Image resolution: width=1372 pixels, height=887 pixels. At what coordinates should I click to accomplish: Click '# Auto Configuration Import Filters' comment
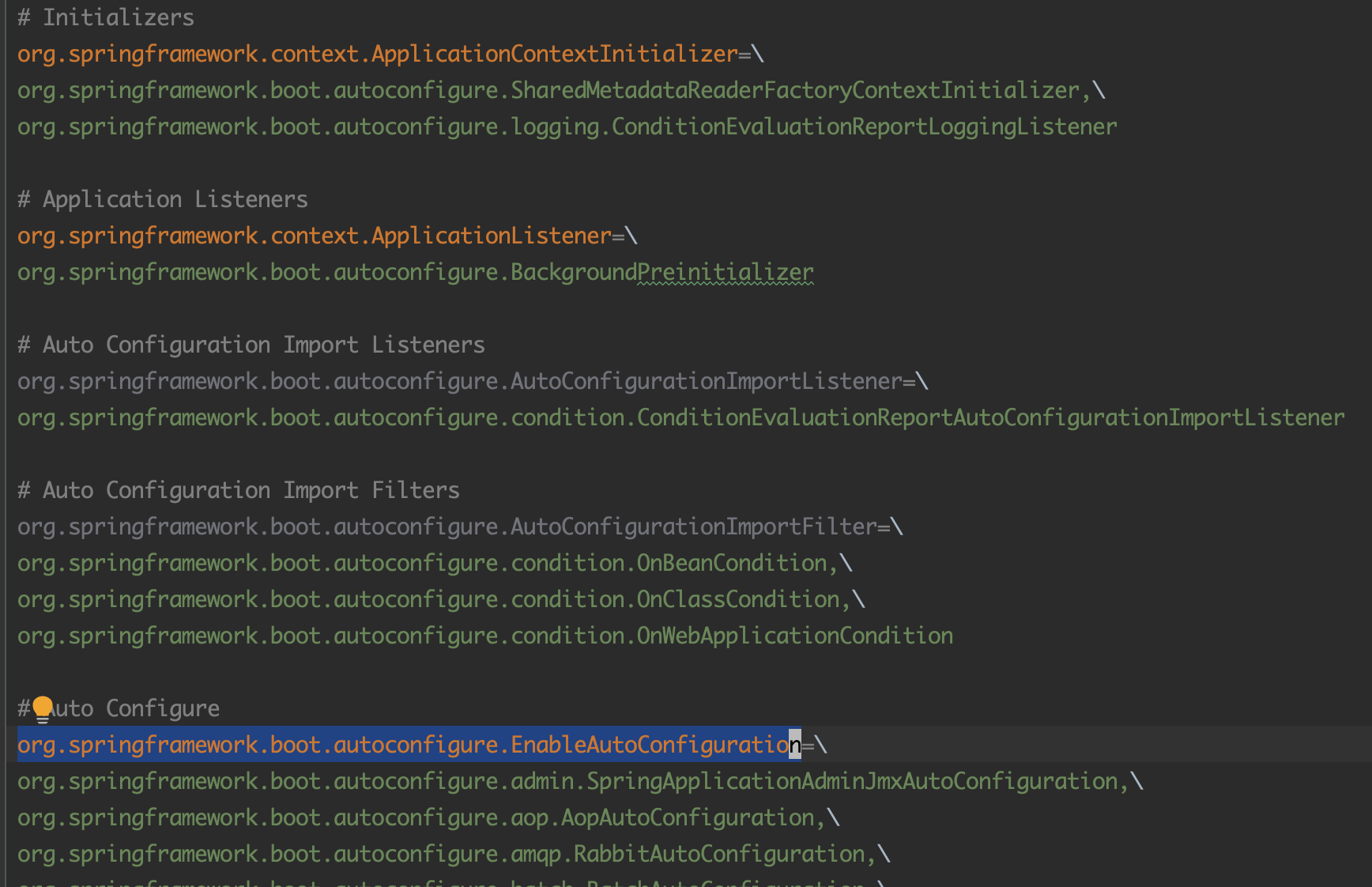coord(239,490)
